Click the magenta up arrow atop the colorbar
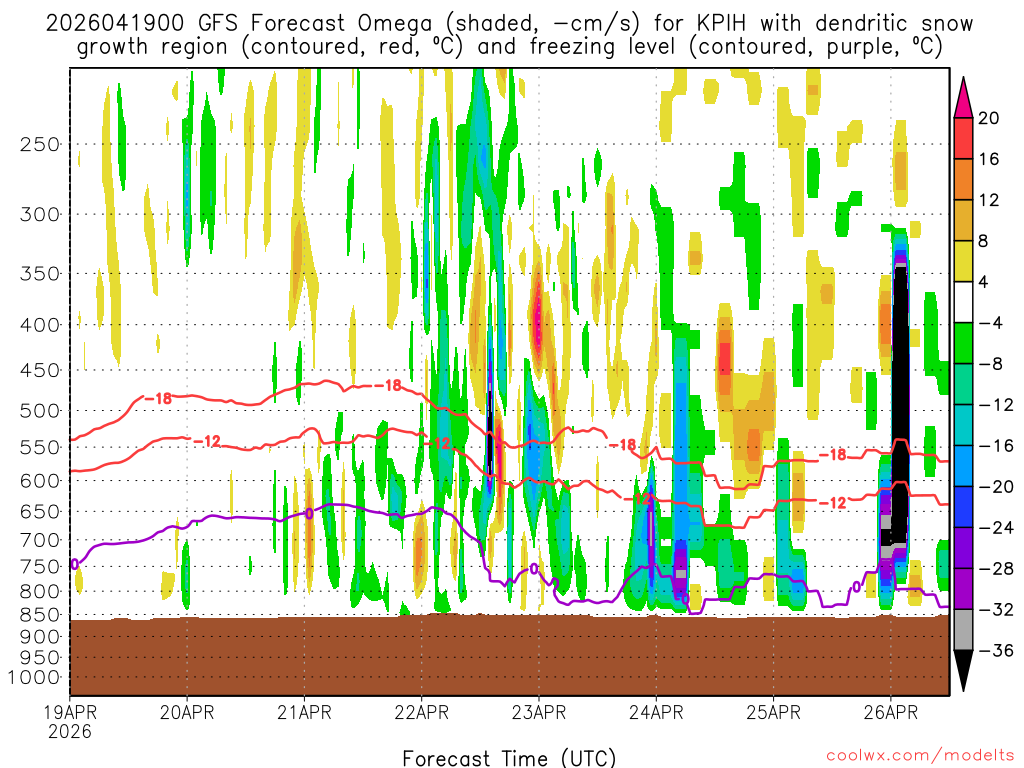 coord(964,95)
